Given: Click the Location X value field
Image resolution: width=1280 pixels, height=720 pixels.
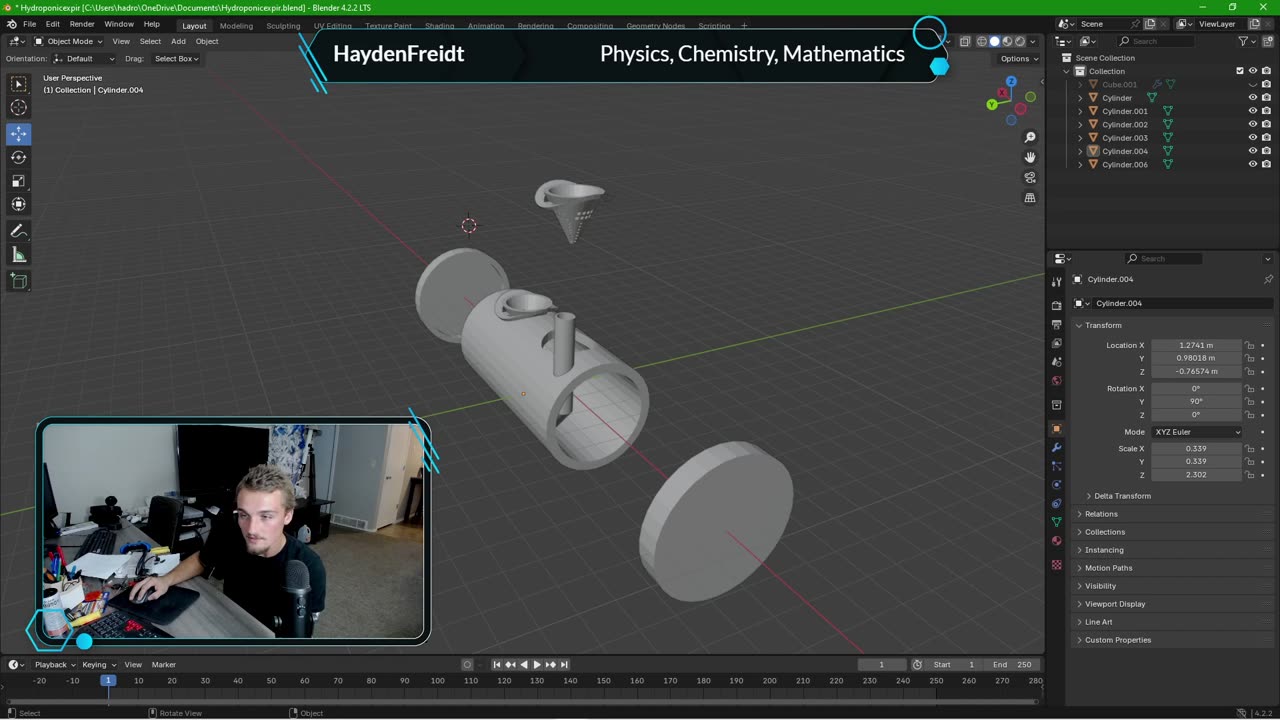Looking at the screenshot, I should tap(1196, 345).
